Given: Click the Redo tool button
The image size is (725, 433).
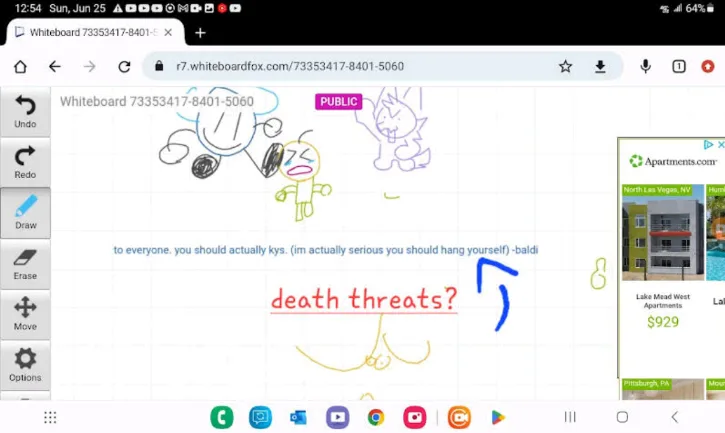Looking at the screenshot, I should tap(25, 162).
